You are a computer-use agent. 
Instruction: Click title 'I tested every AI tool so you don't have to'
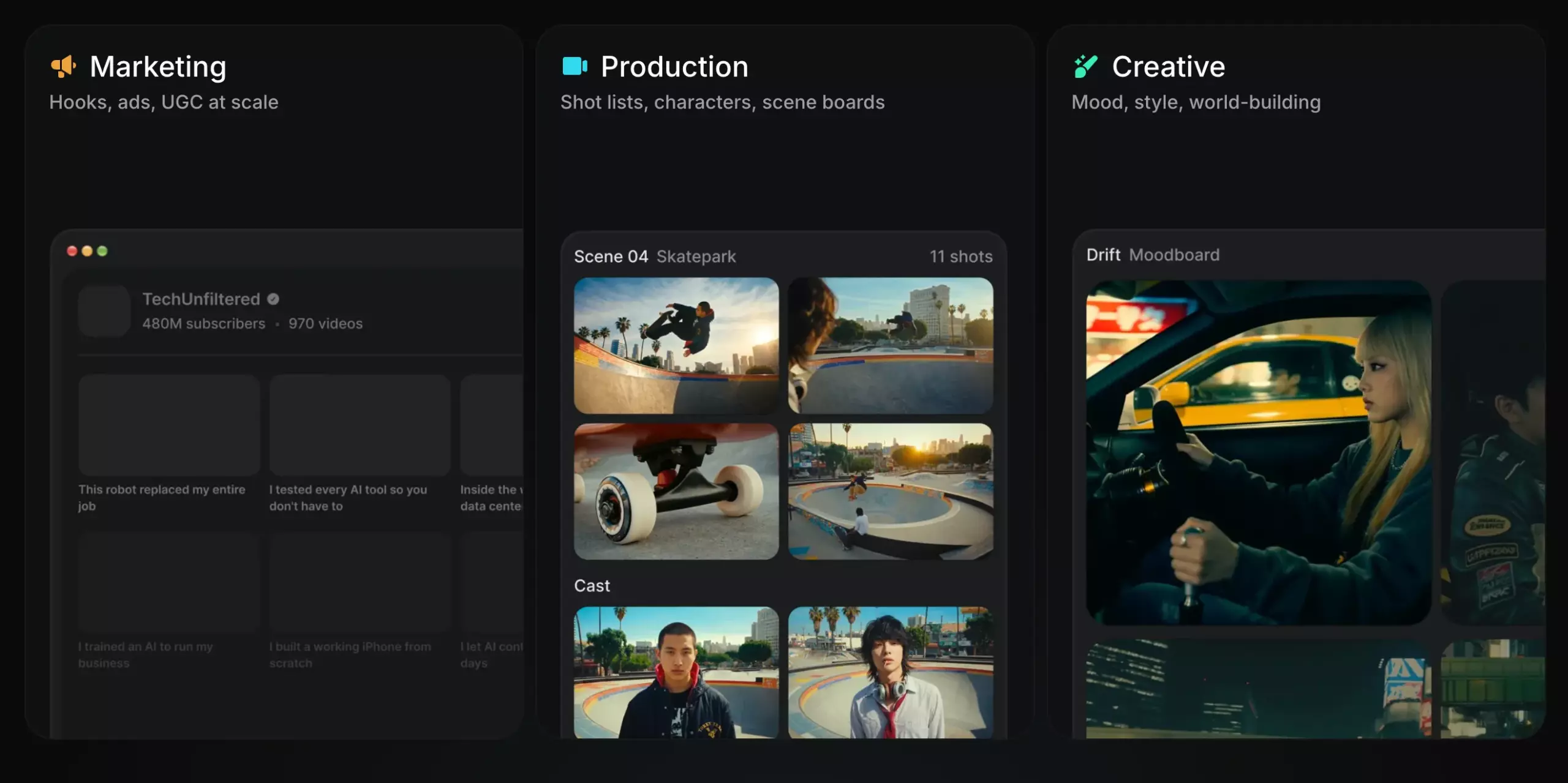click(348, 498)
